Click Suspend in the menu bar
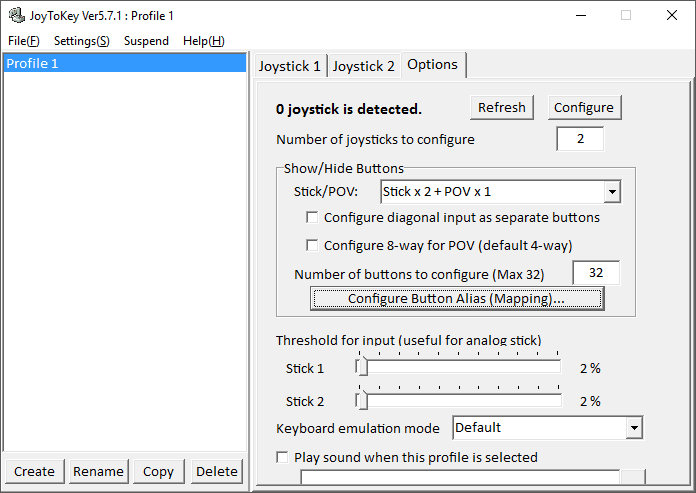The width and height of the screenshot is (696, 493). coord(146,41)
